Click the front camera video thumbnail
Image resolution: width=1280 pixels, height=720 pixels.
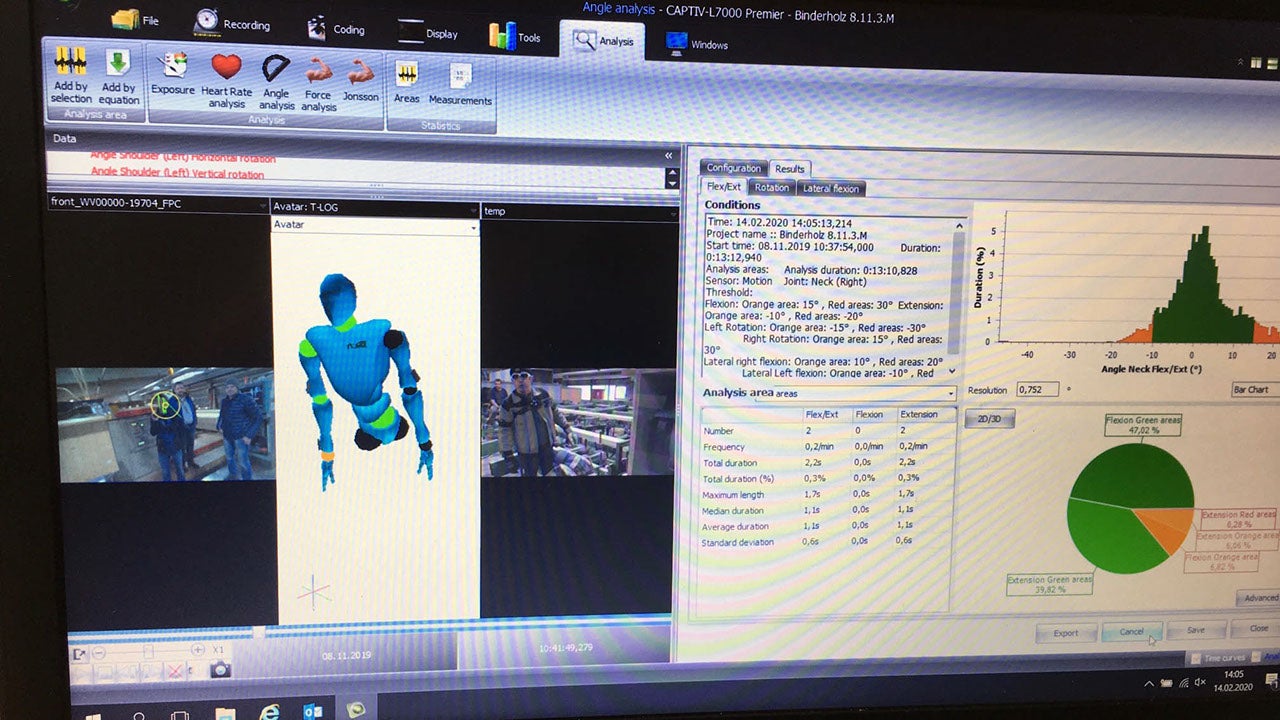pos(165,424)
